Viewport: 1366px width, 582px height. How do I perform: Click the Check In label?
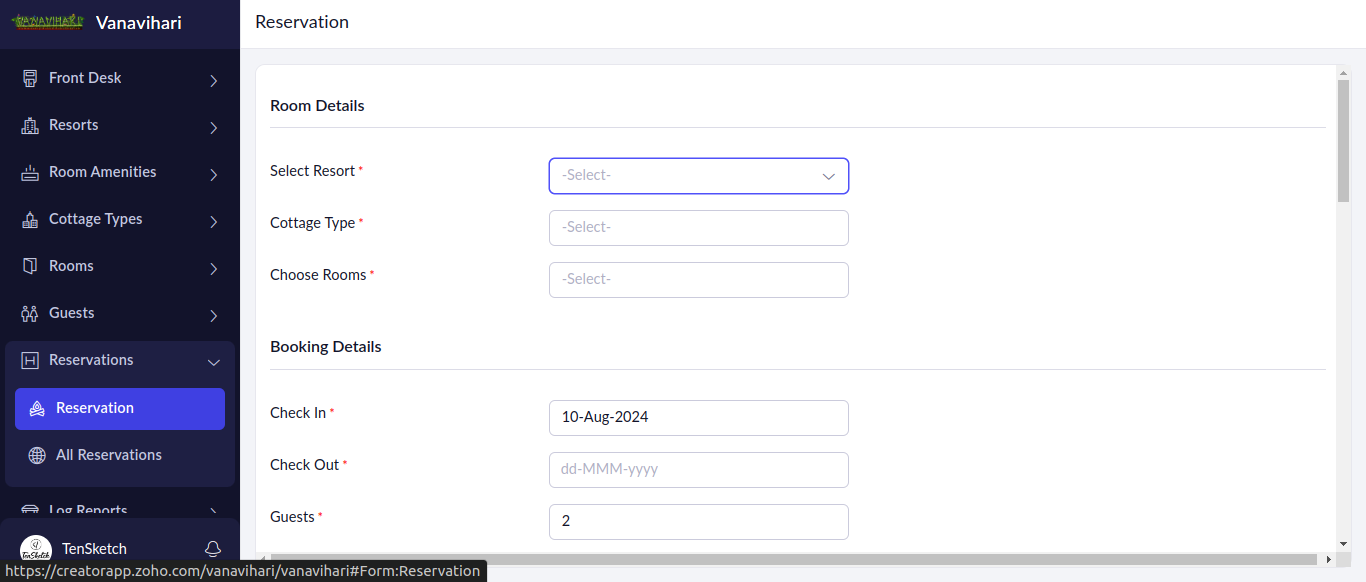coord(298,413)
